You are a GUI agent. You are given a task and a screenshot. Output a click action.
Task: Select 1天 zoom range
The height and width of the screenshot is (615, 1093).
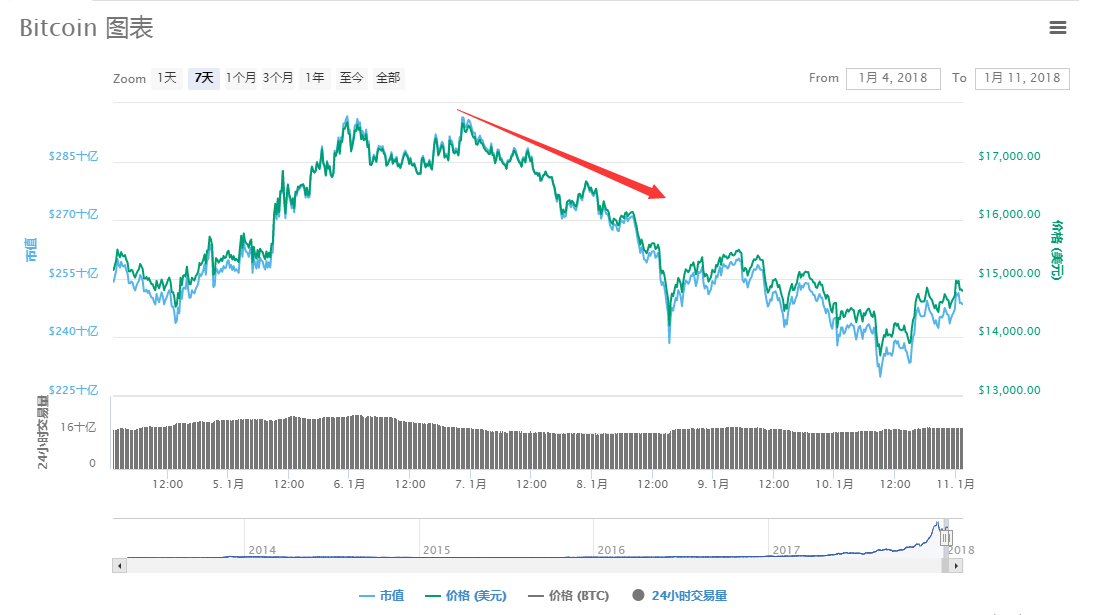click(x=166, y=78)
